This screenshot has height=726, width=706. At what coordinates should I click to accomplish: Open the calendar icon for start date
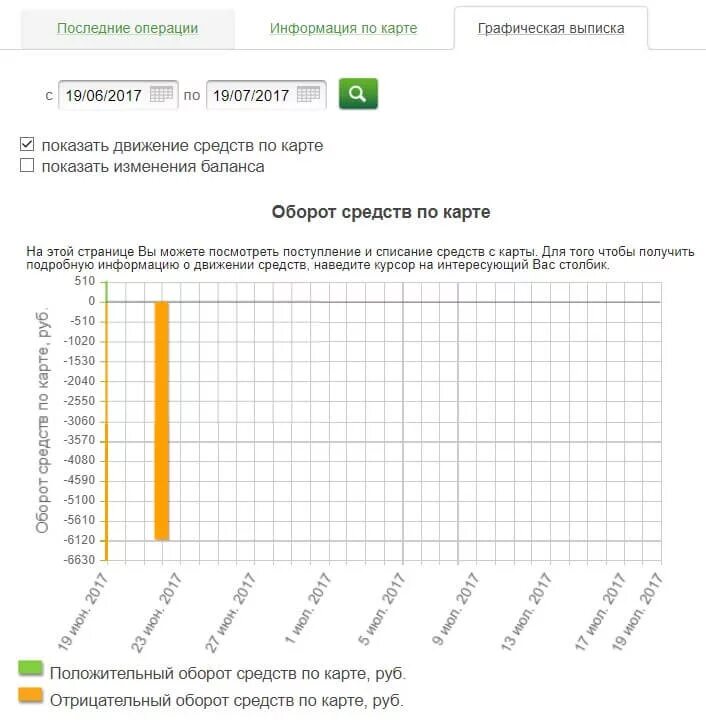tap(161, 94)
